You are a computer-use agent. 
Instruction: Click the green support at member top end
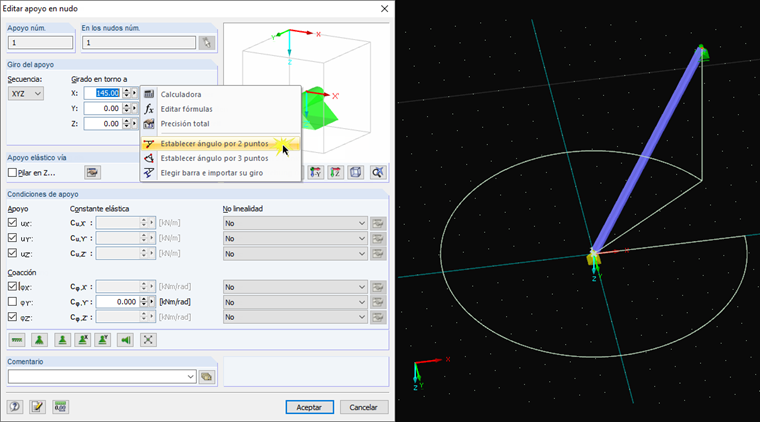[704, 53]
